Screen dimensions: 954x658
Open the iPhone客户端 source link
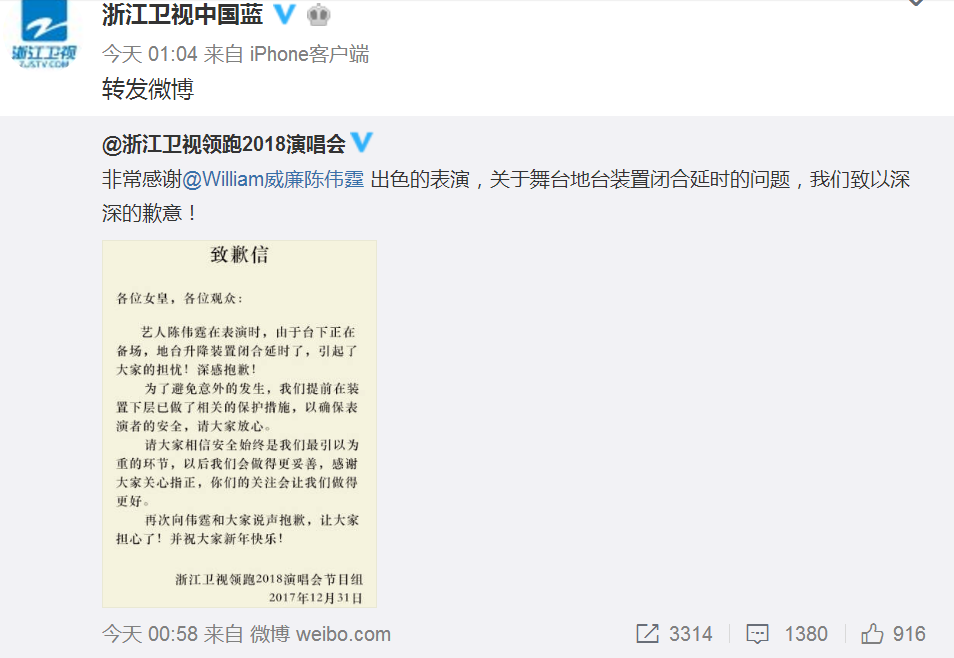(309, 54)
